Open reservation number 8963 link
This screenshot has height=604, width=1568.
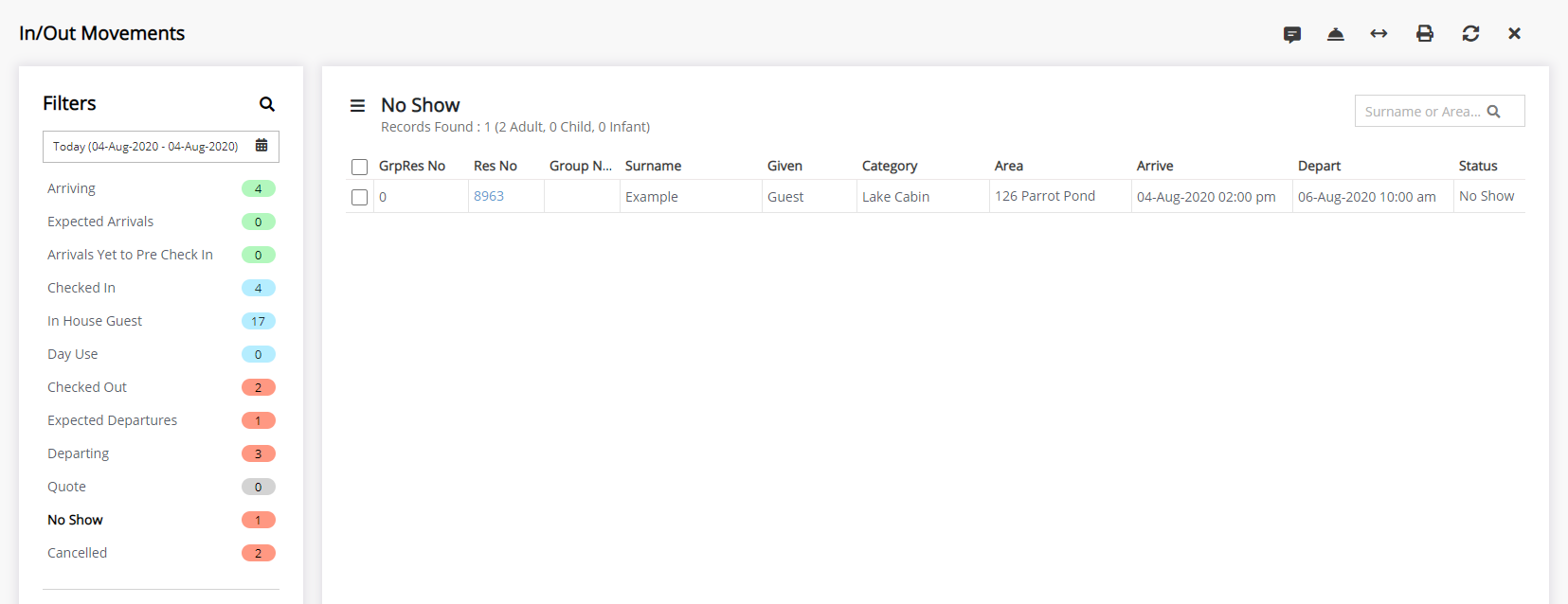tap(489, 196)
